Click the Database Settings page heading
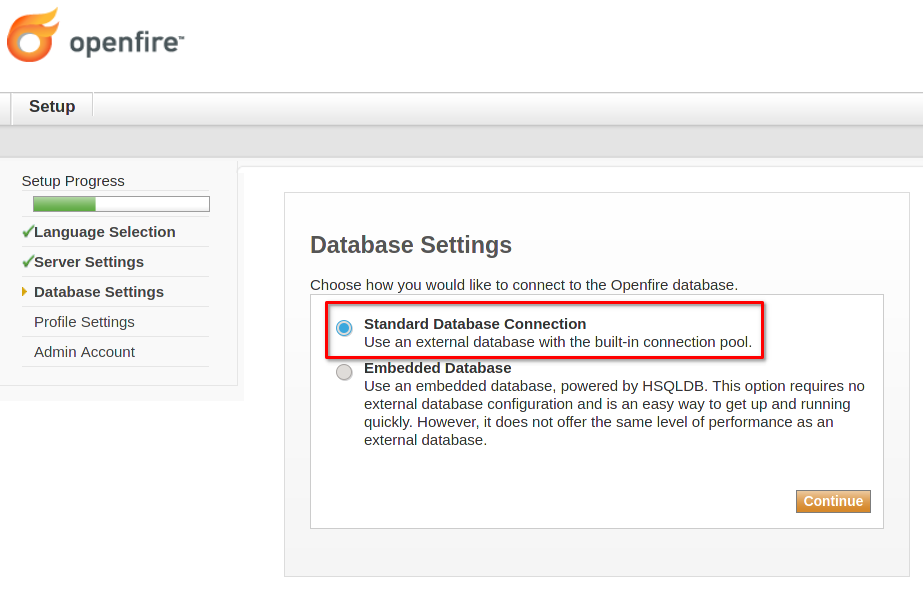The width and height of the screenshot is (923, 589). (x=411, y=245)
